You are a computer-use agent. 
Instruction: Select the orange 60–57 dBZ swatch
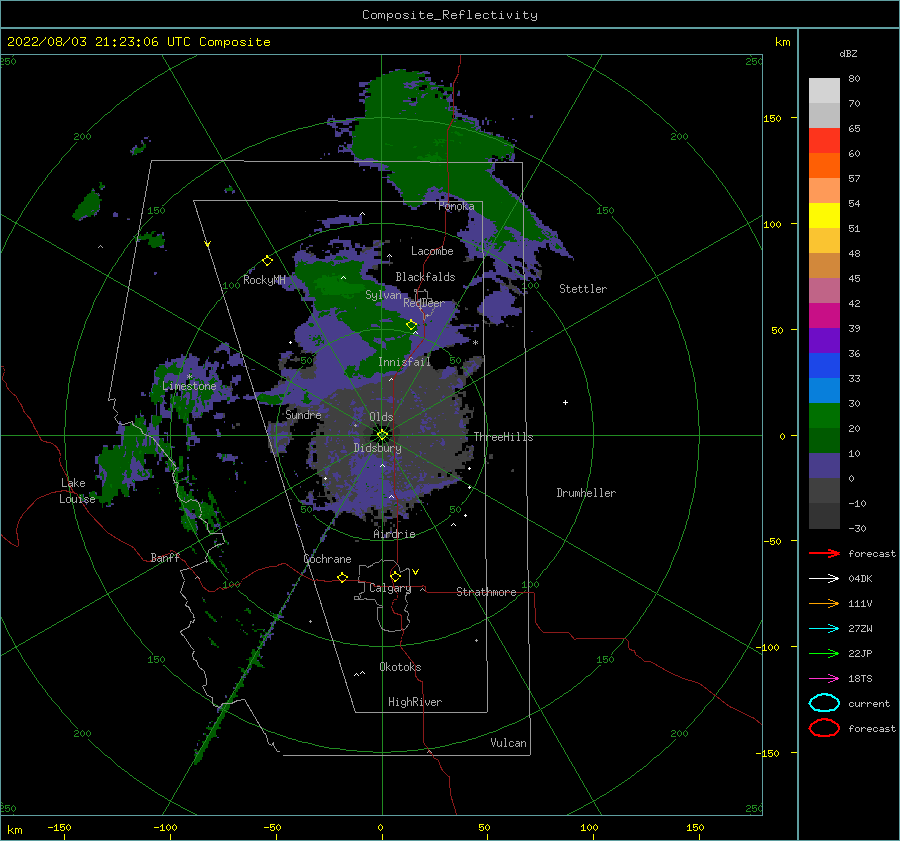pos(824,166)
